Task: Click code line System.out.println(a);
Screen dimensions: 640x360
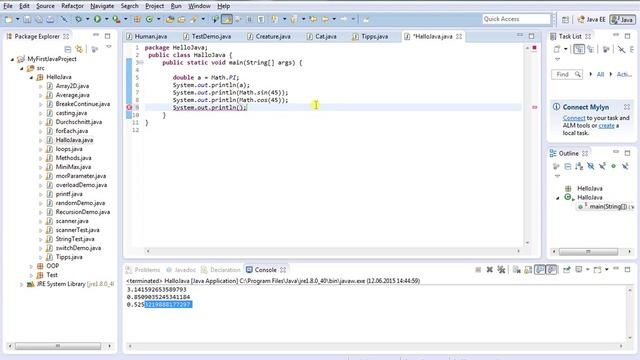Action: (211, 85)
